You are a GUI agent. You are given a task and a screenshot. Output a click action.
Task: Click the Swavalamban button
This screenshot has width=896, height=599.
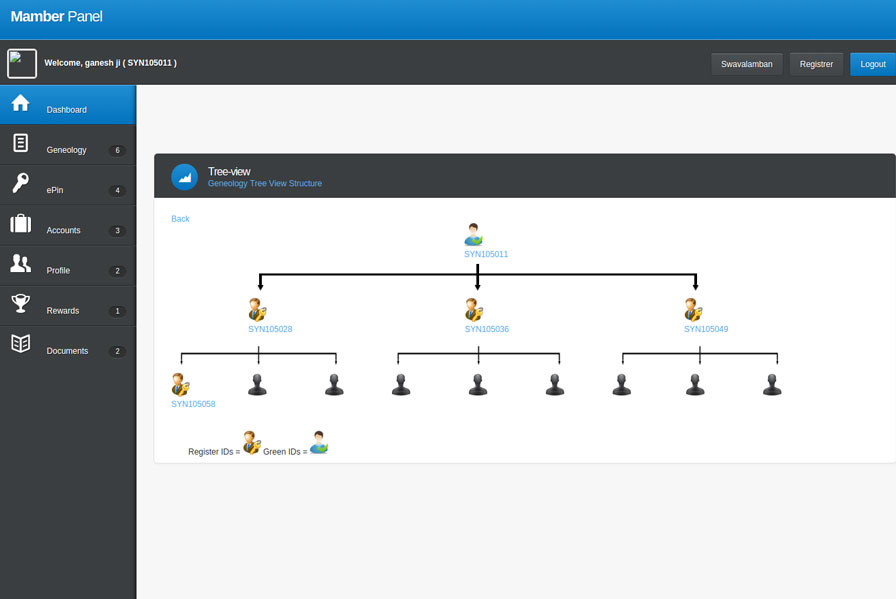(x=746, y=64)
